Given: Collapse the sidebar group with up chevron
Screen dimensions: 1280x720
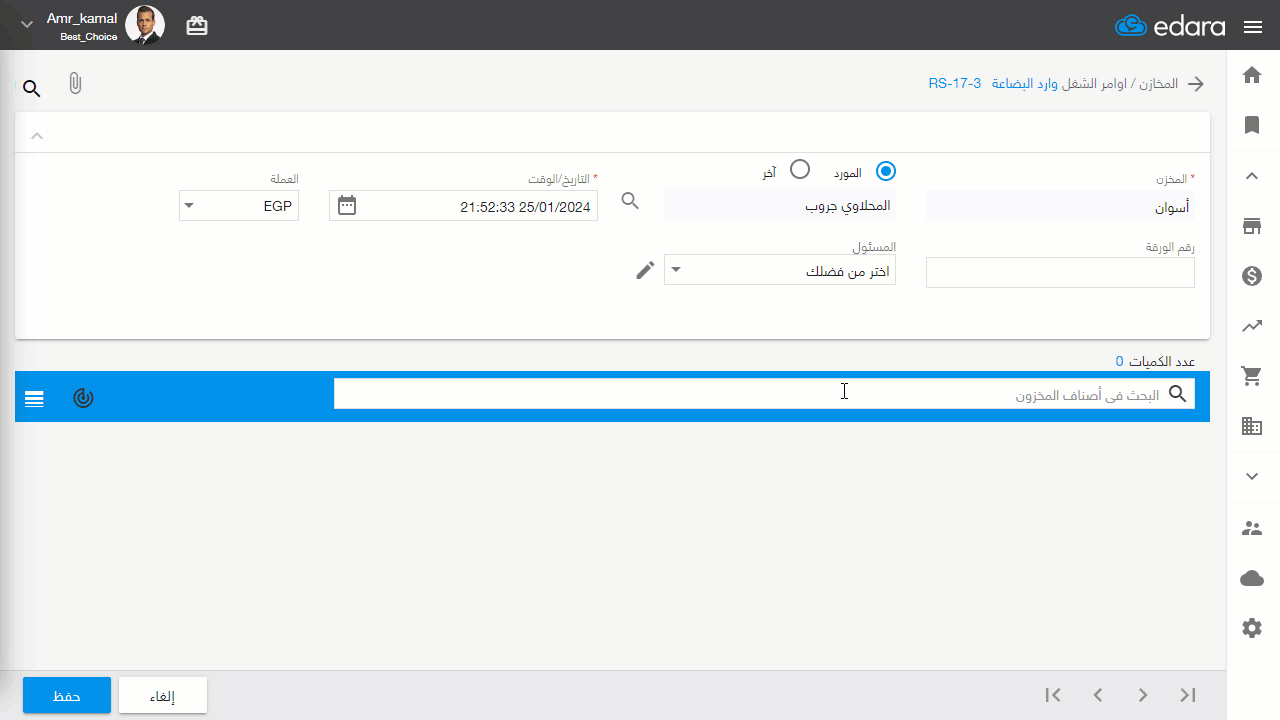Looking at the screenshot, I should click(x=1252, y=176).
